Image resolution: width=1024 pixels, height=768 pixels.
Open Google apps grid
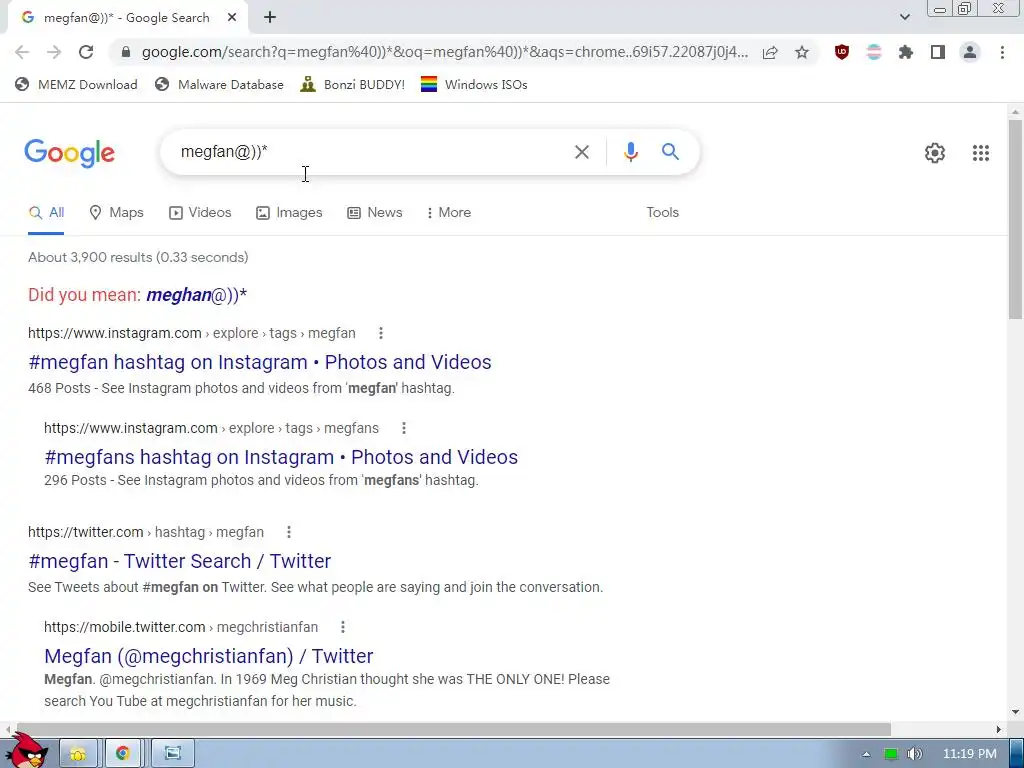[x=980, y=153]
